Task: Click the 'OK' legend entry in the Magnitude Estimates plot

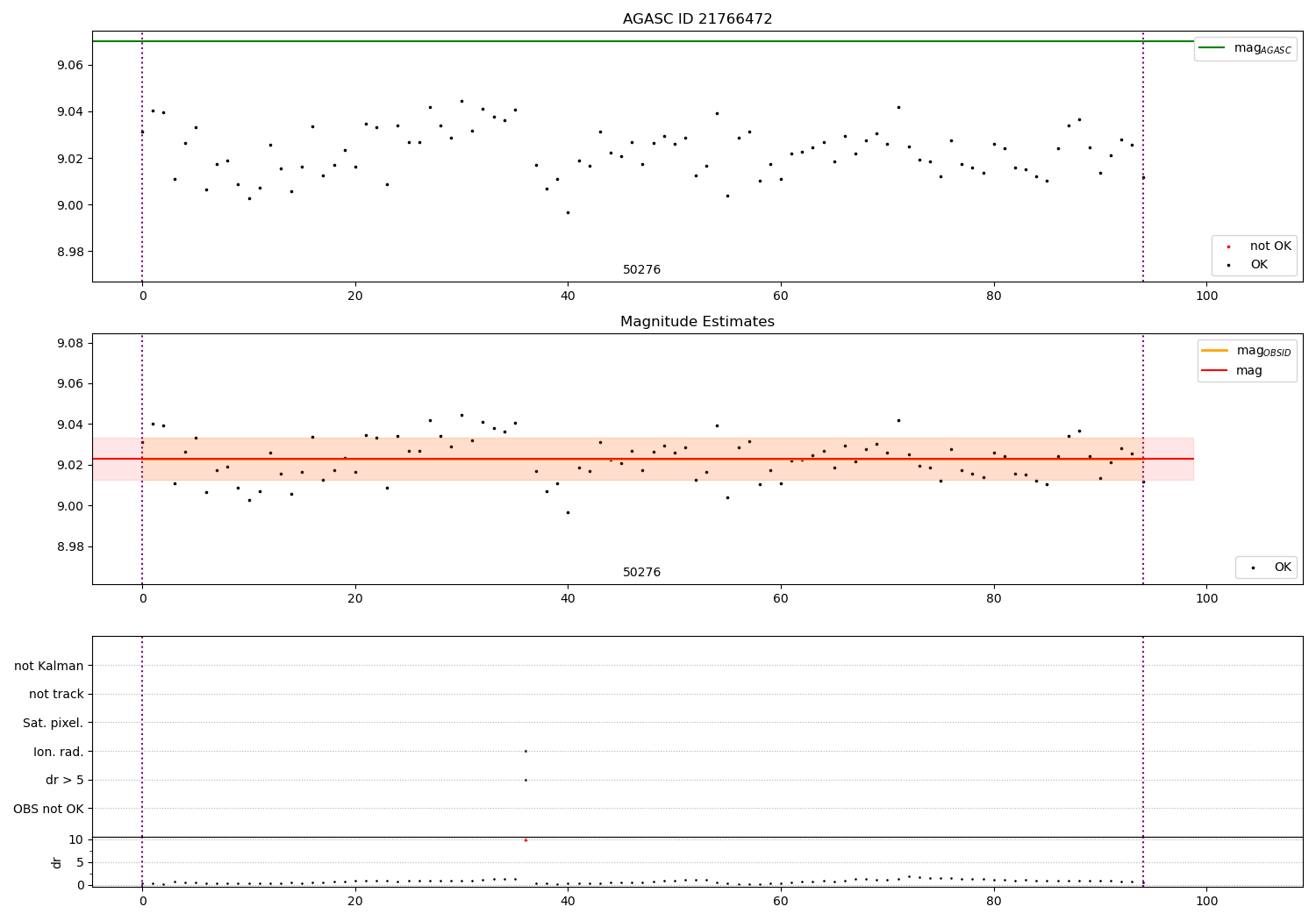Action: pyautogui.click(x=1270, y=568)
